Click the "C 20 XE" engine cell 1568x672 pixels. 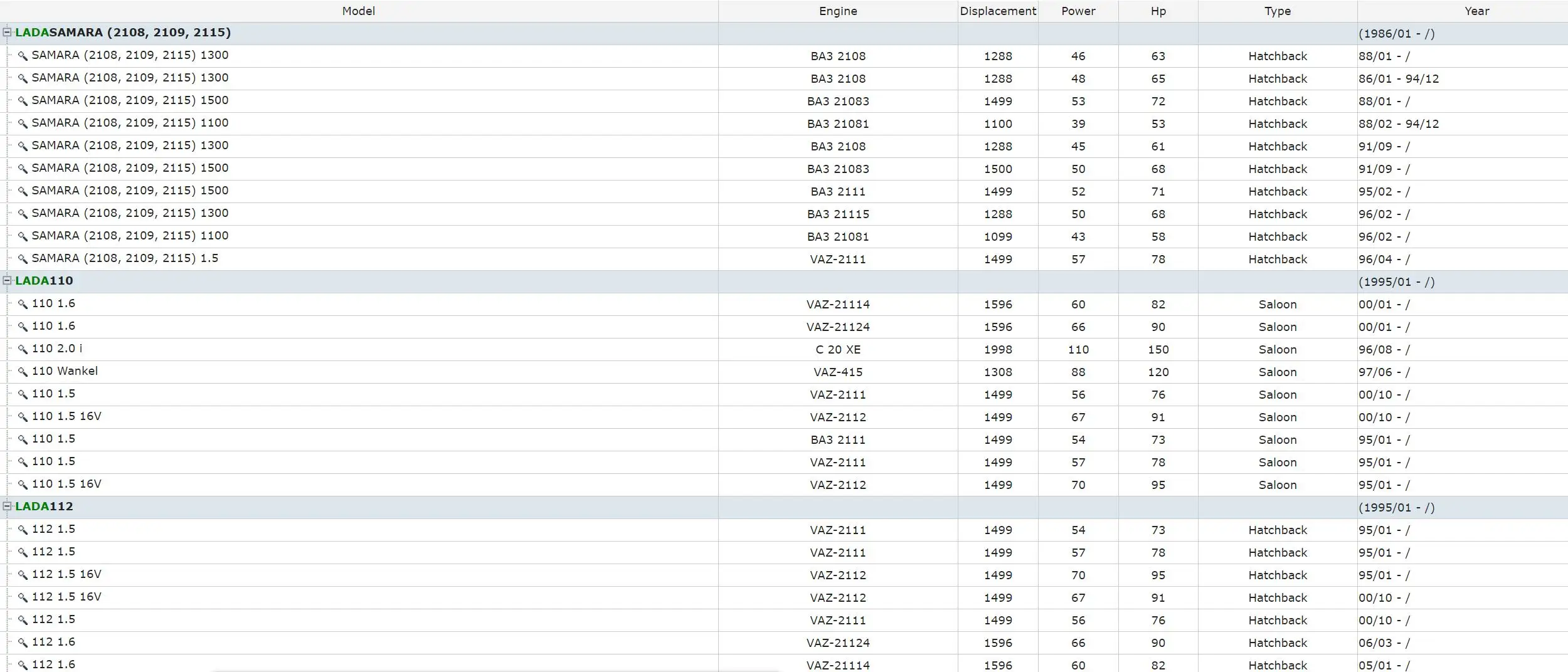[x=838, y=350]
